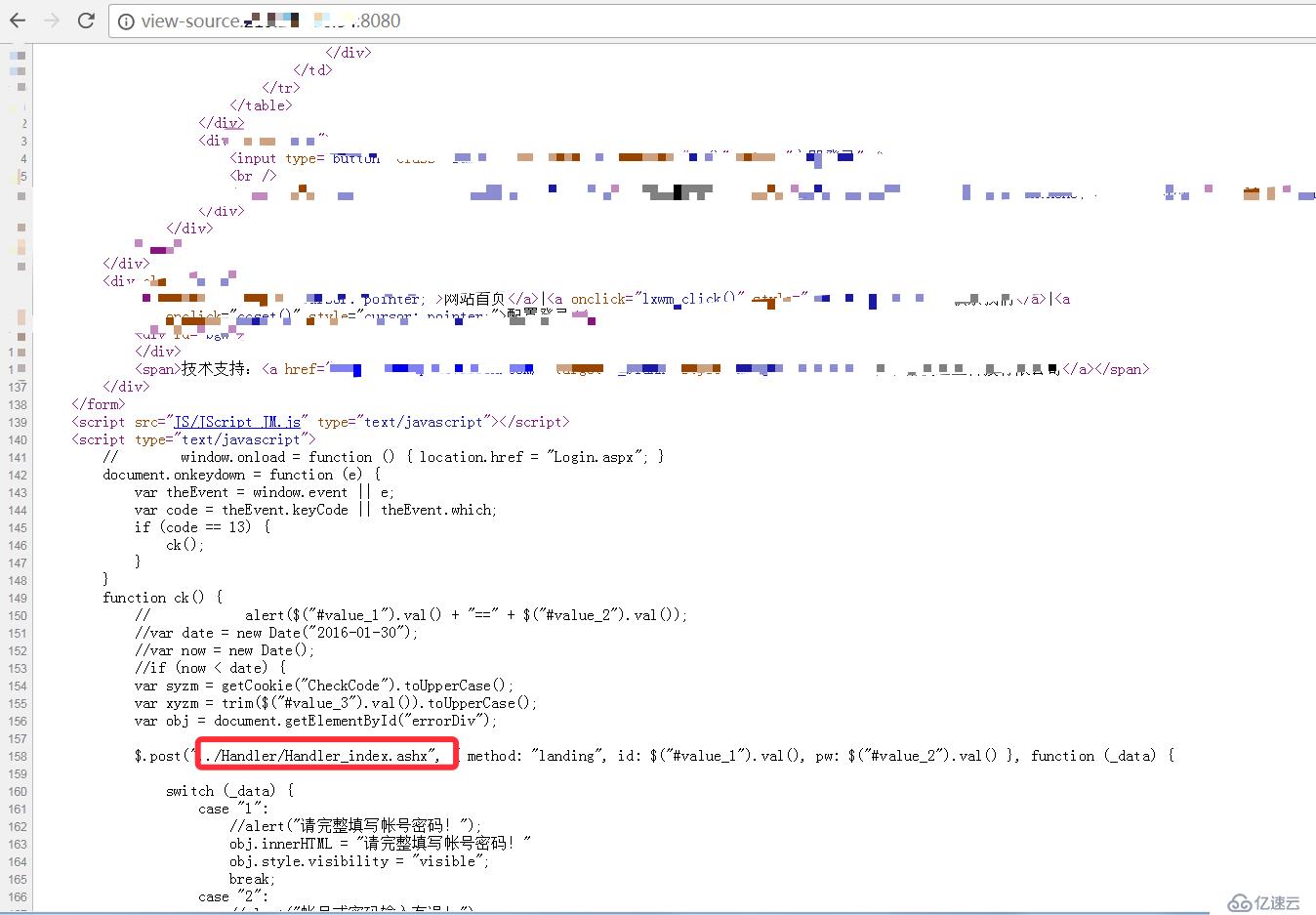Reload the view-source page

tap(86, 21)
